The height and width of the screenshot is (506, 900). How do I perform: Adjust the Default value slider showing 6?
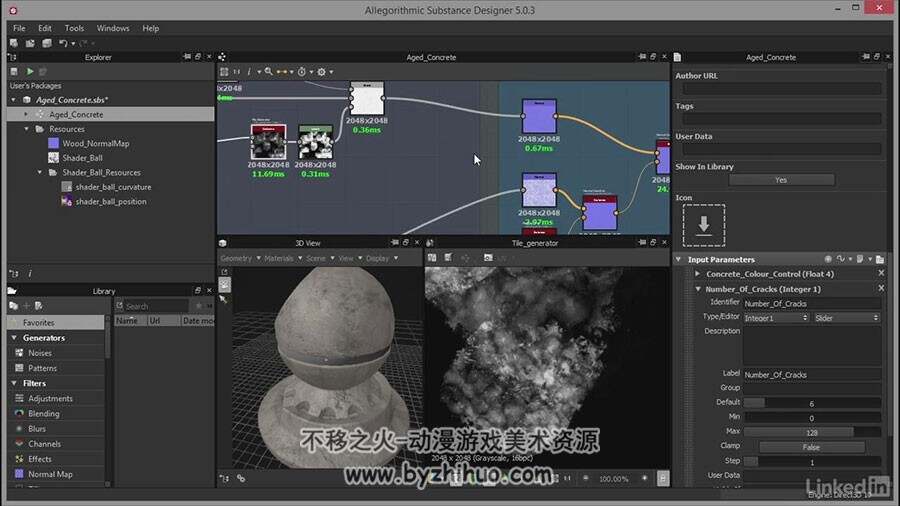tap(812, 403)
